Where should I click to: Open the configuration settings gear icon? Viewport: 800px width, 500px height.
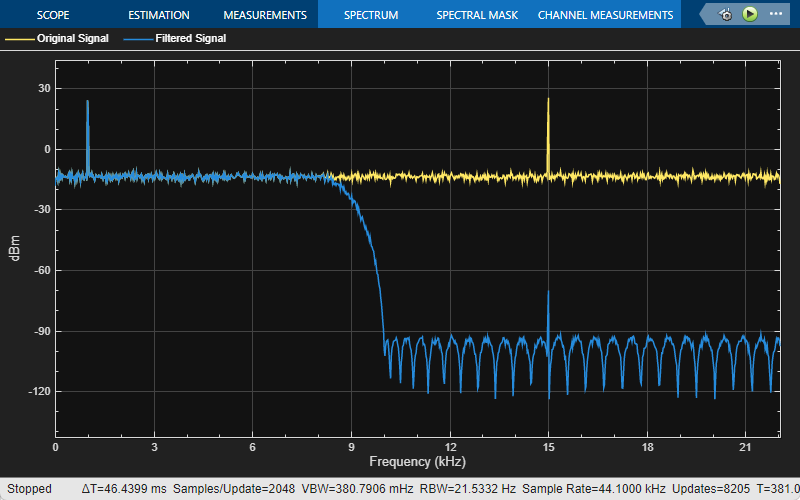pos(725,15)
